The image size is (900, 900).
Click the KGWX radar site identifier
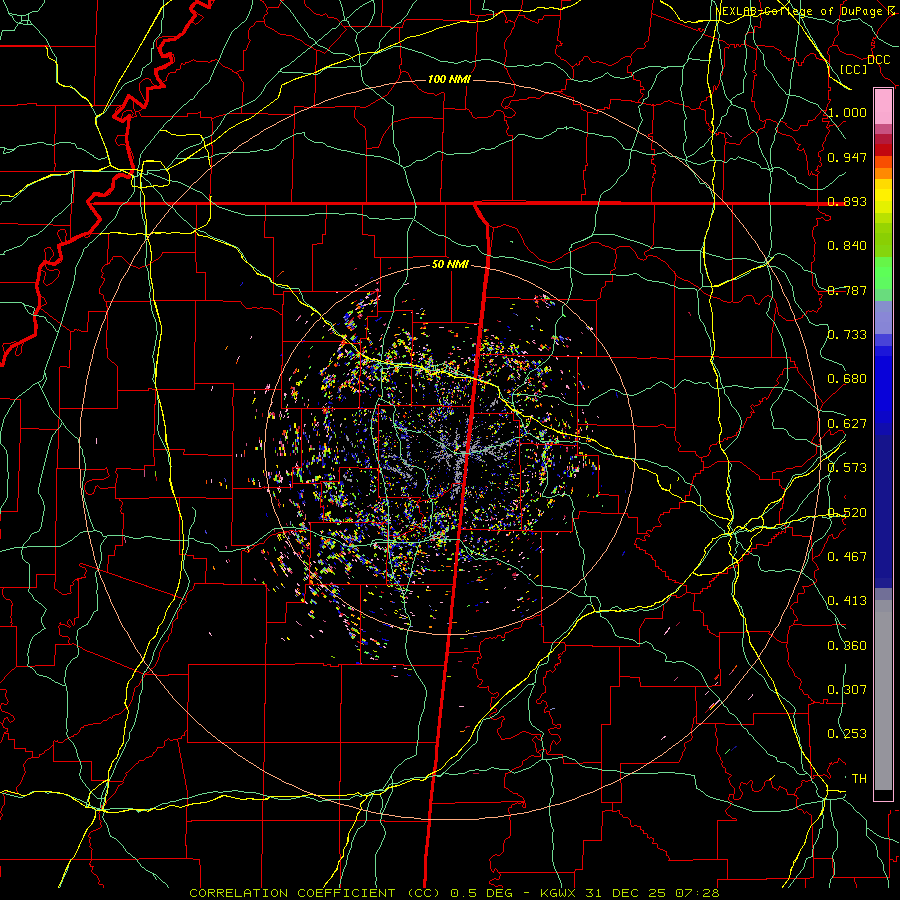pyautogui.click(x=559, y=893)
